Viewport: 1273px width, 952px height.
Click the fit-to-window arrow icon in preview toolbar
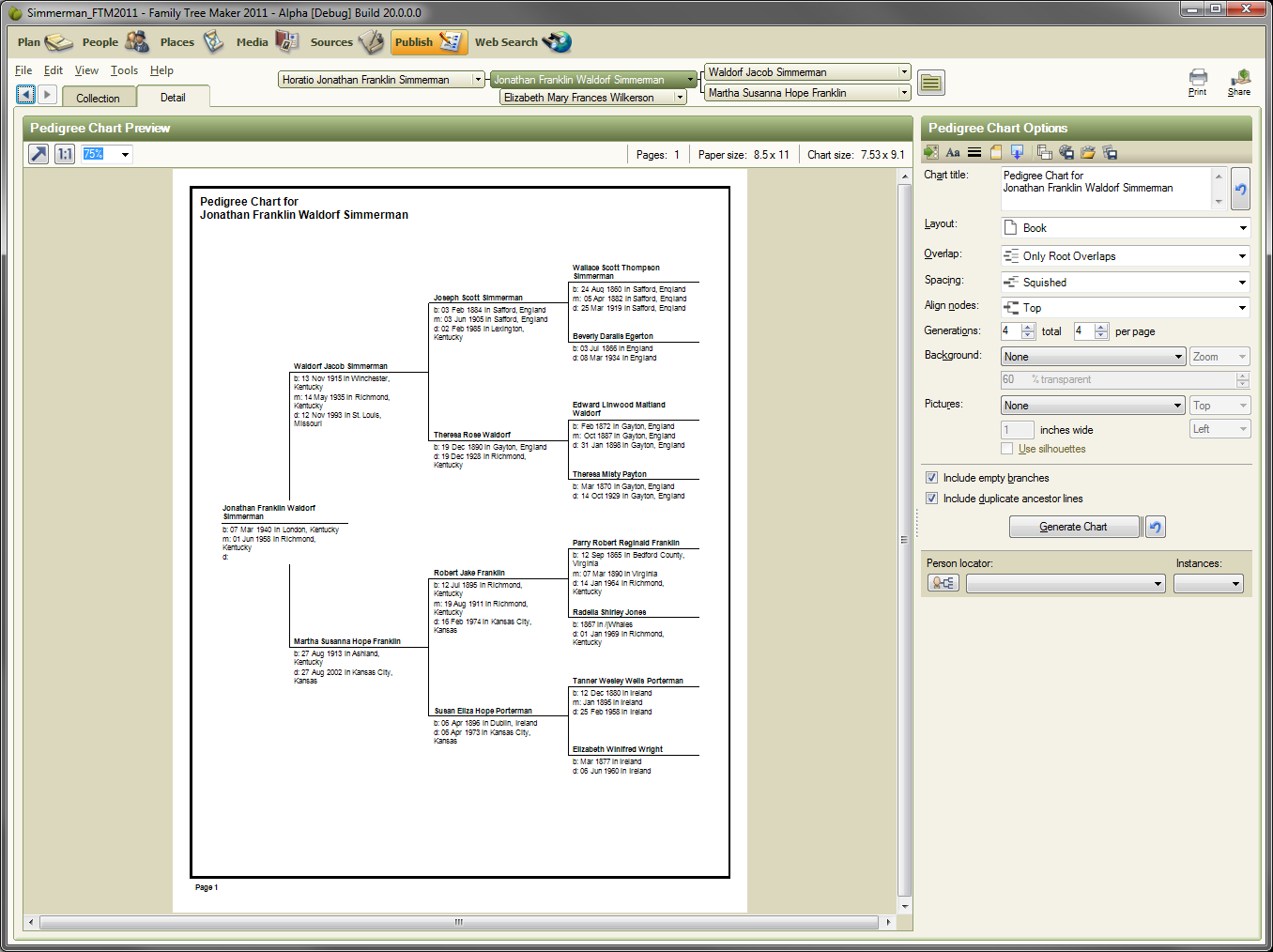pos(38,154)
